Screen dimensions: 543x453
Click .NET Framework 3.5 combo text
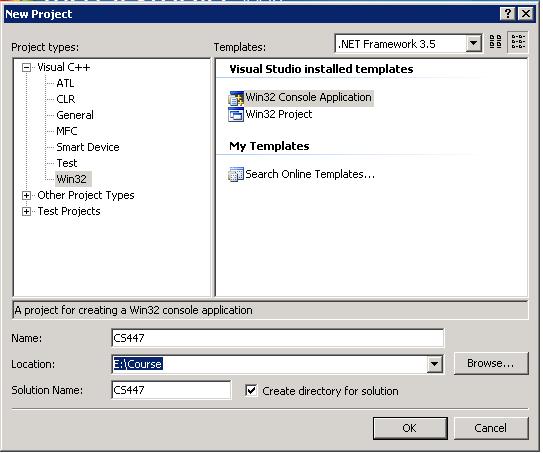[387, 44]
